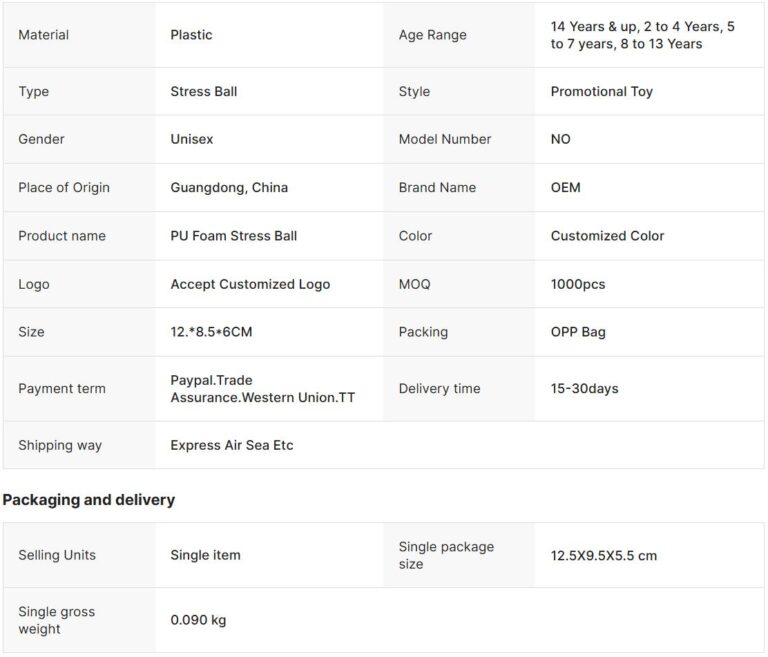Select 'Express Air Sea Etc' shipping value
The width and height of the screenshot is (768, 657).
point(232,446)
